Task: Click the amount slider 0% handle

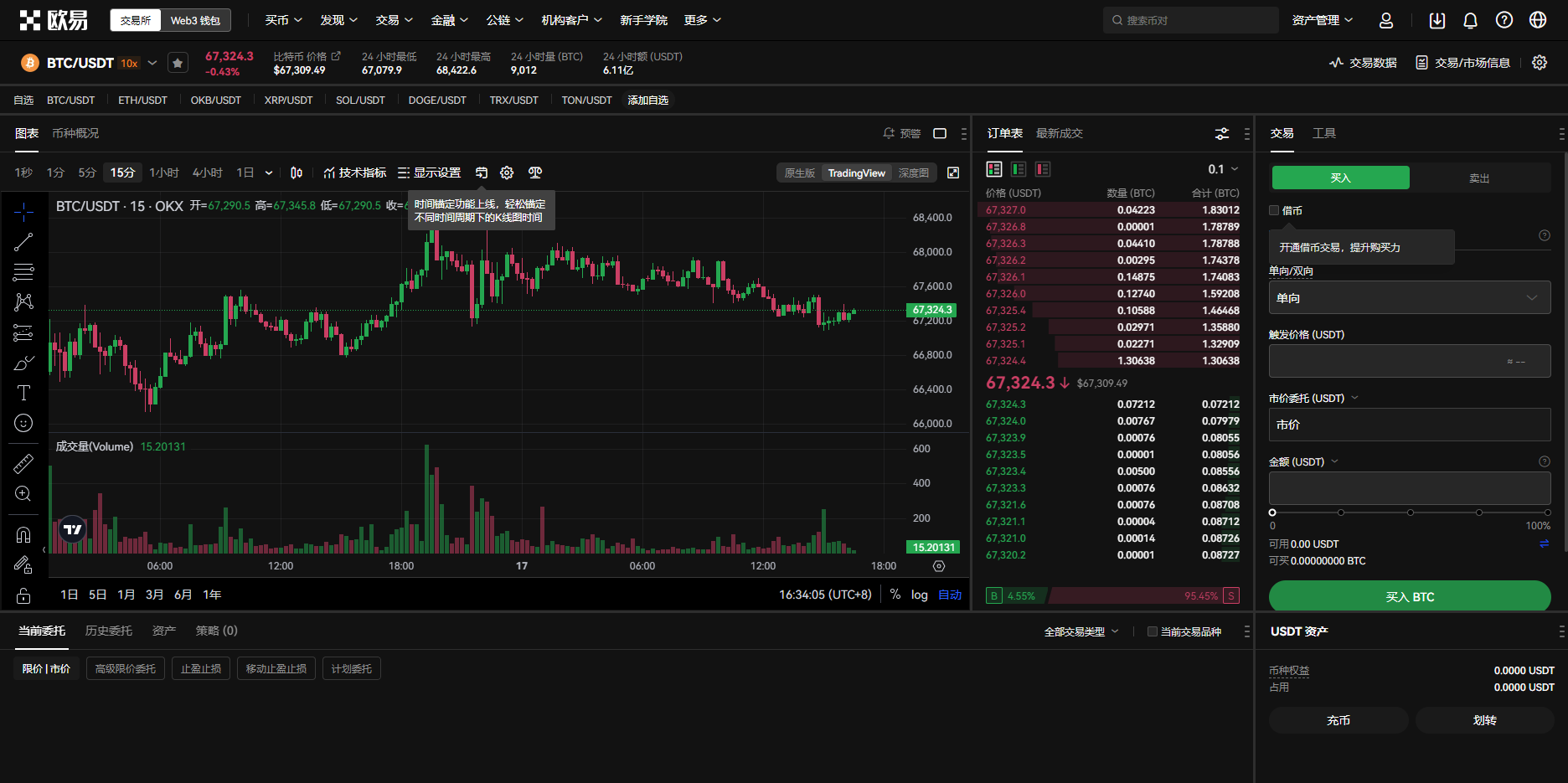Action: pyautogui.click(x=1272, y=513)
